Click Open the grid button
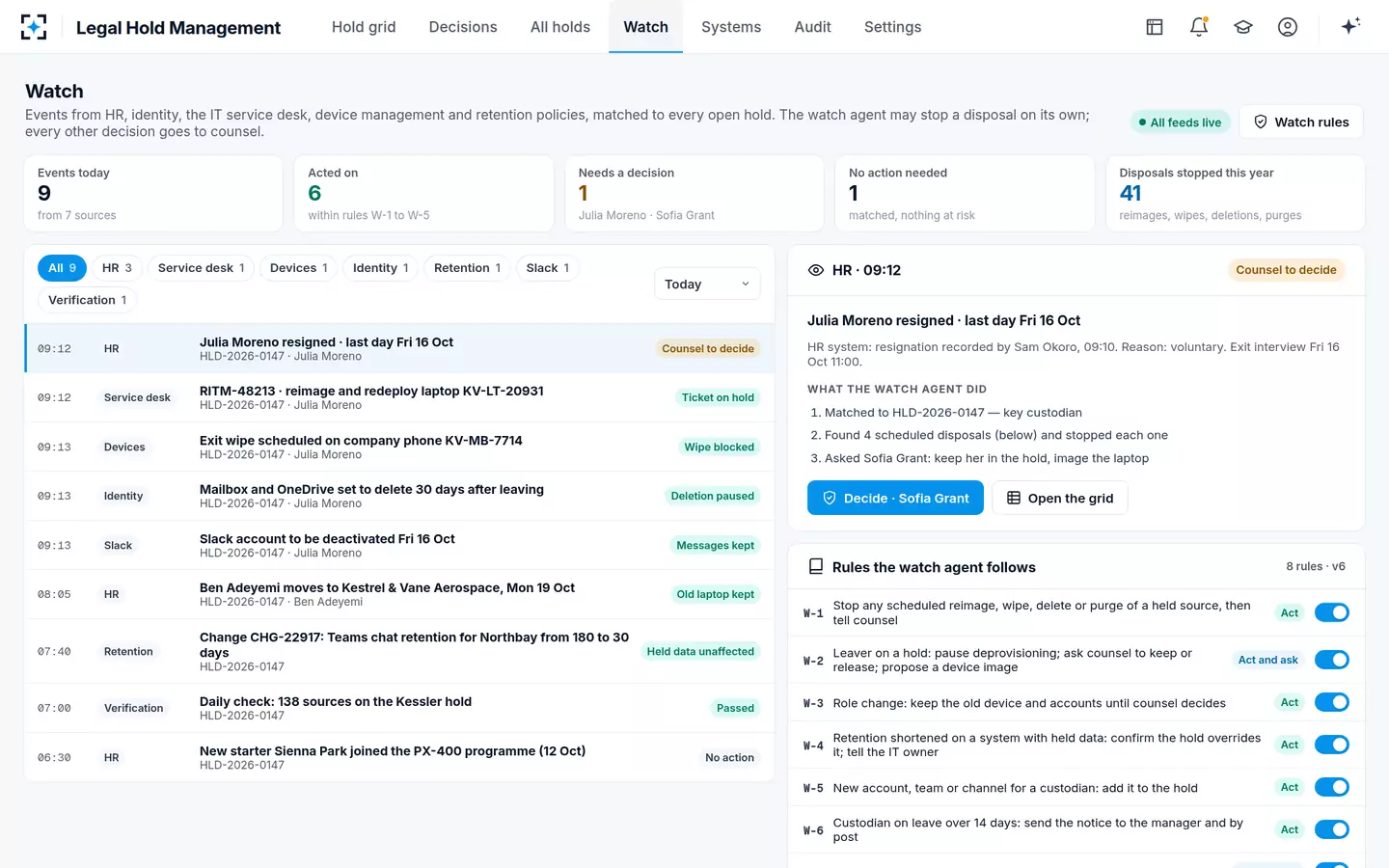This screenshot has width=1389, height=868. [1059, 498]
